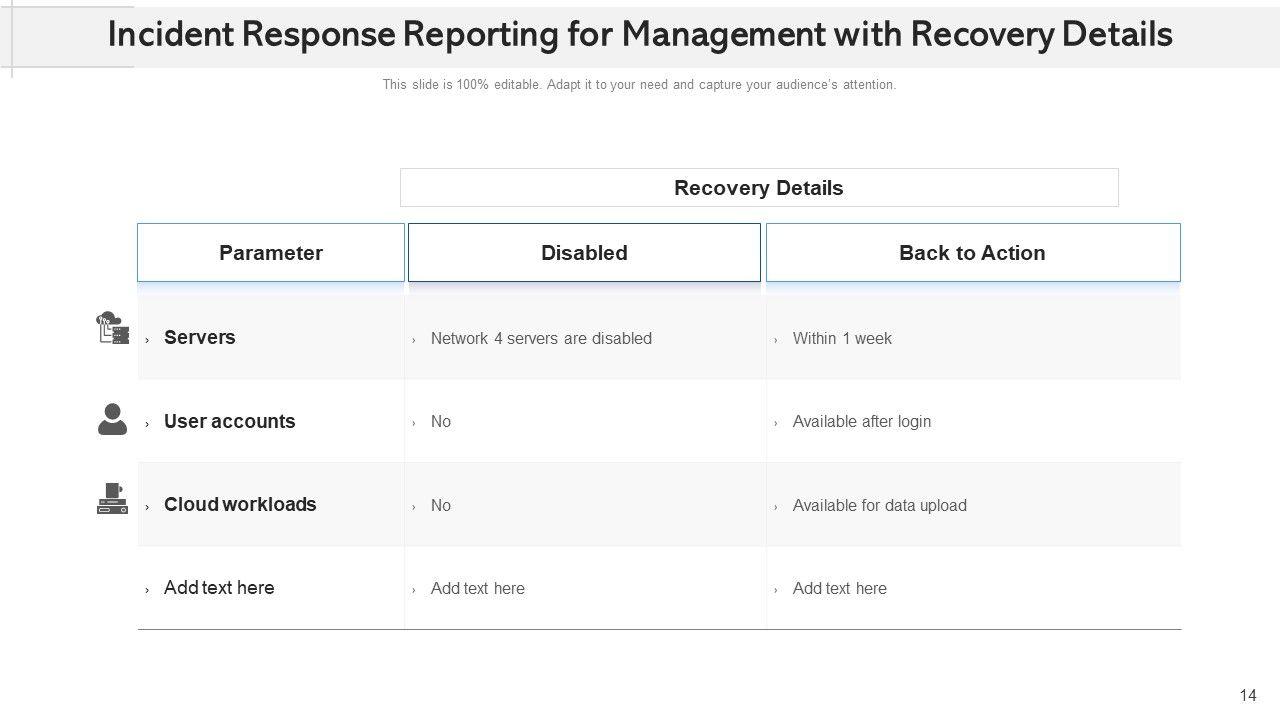Select the slide title text
1280x720 pixels.
640,35
